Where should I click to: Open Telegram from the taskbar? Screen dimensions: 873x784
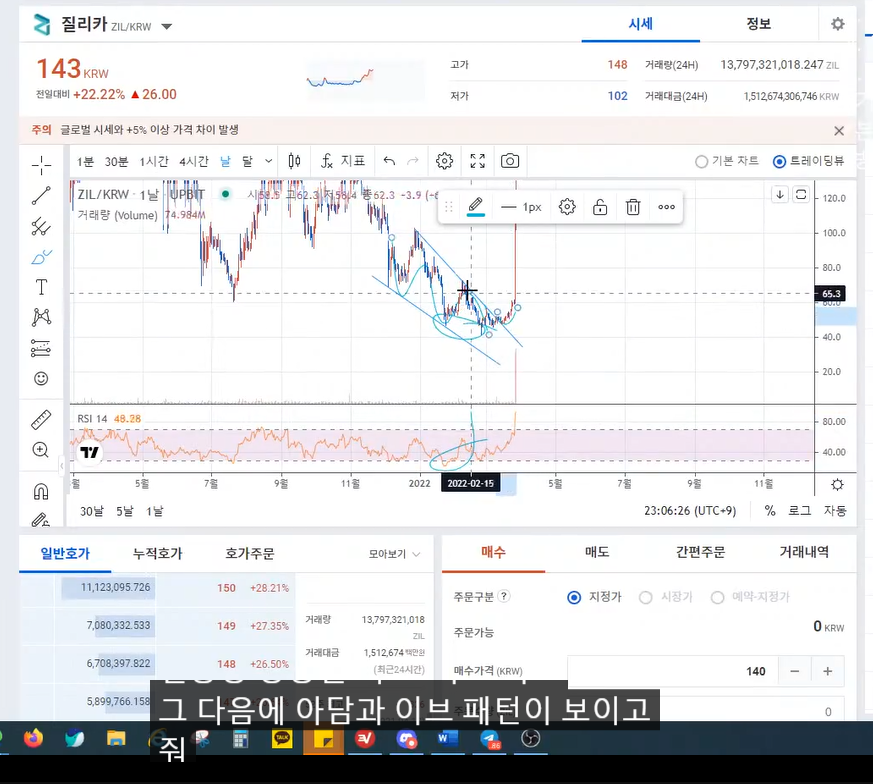490,739
